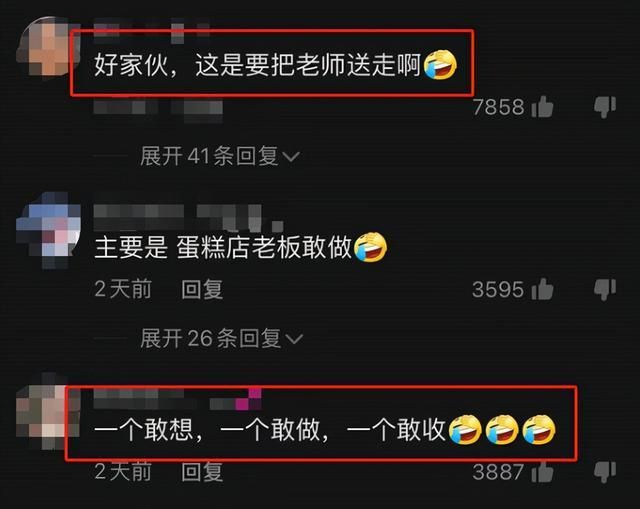The height and width of the screenshot is (509, 640).
Task: Like the comment with 3887 likes
Action: point(542,472)
